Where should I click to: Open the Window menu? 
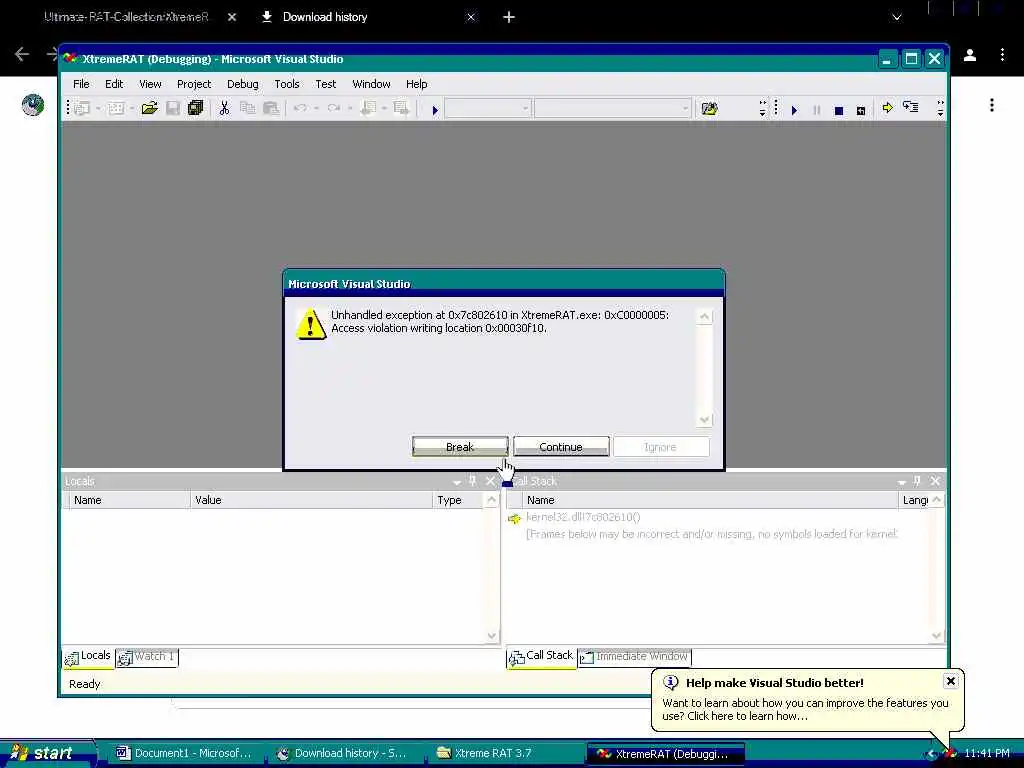point(371,84)
